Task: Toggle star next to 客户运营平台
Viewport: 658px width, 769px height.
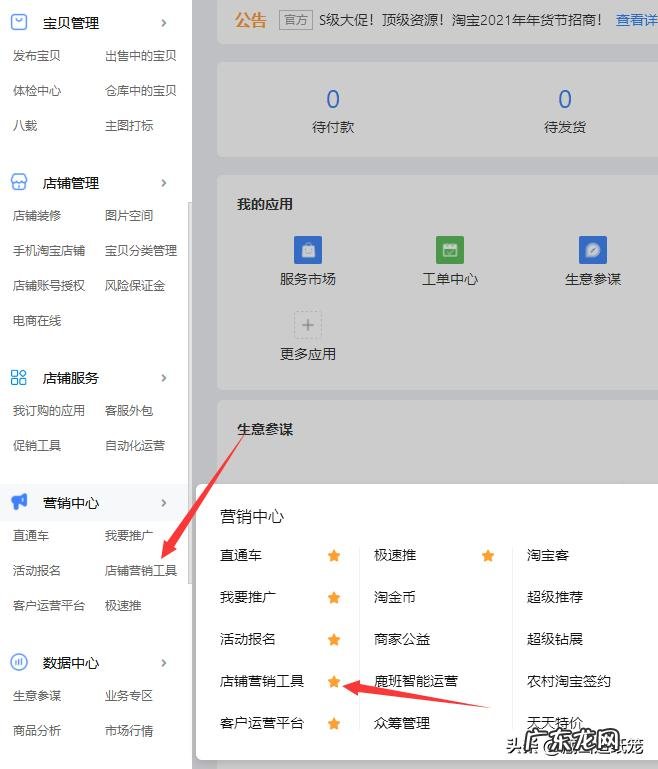Action: [334, 723]
